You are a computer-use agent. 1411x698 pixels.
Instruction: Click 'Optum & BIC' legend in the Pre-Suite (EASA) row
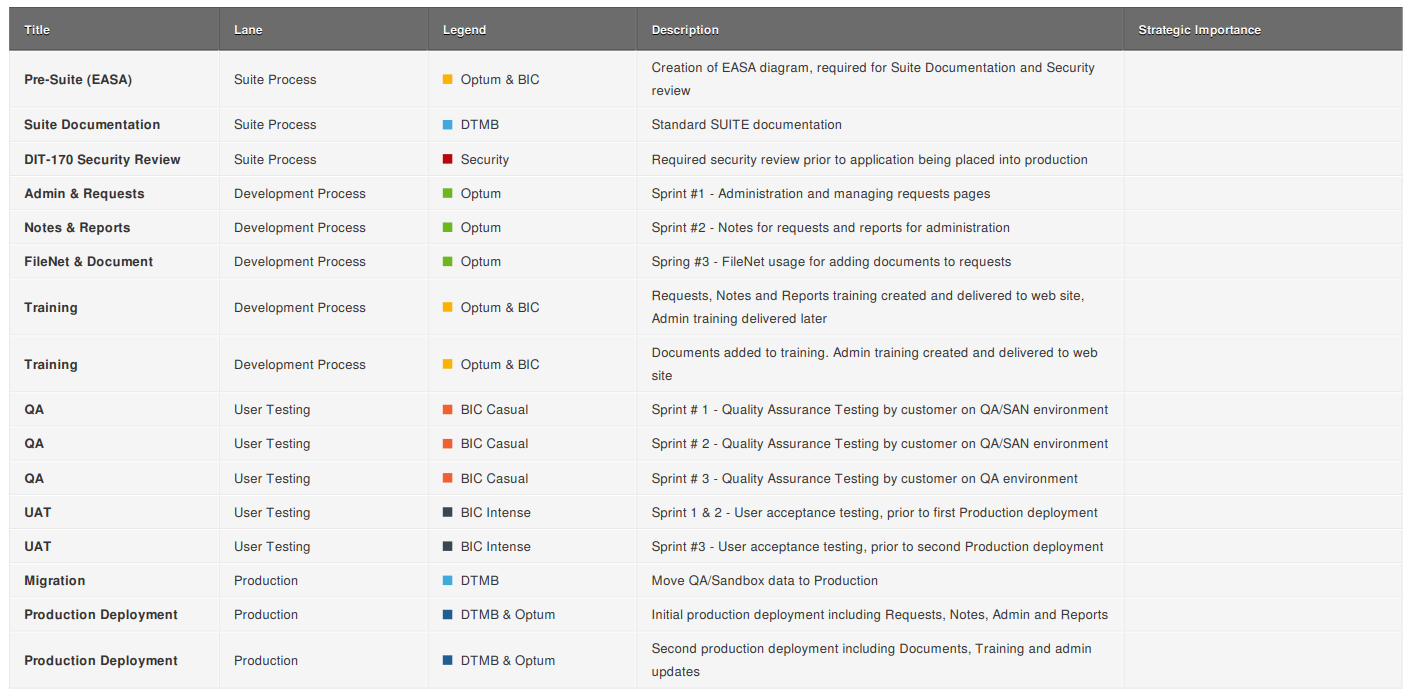tap(500, 79)
